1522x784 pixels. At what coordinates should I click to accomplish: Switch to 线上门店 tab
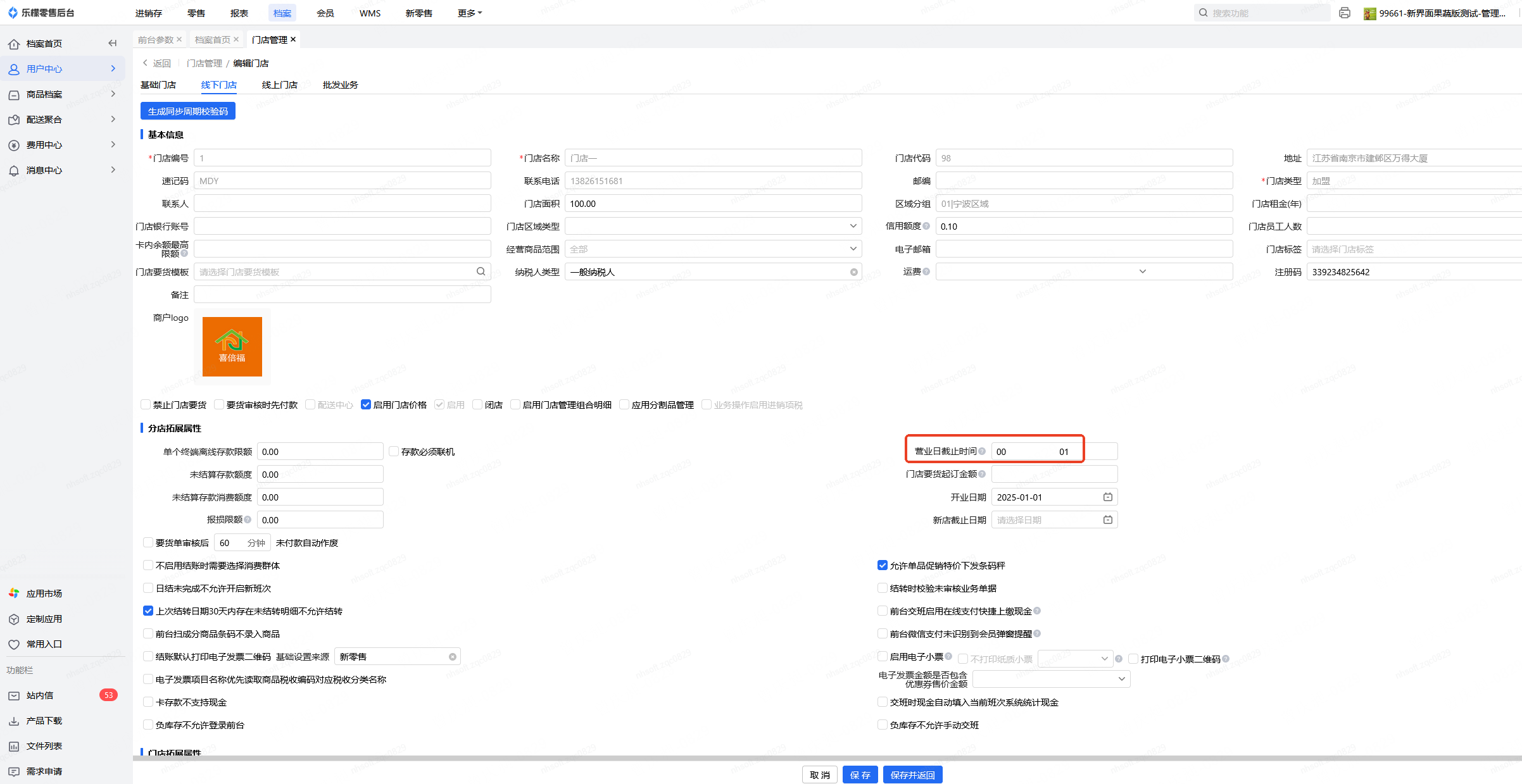coord(279,85)
